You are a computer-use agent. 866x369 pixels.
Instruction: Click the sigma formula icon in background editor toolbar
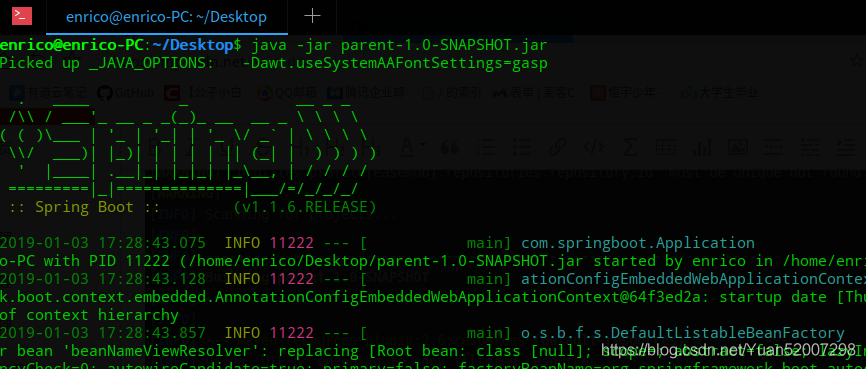(x=630, y=146)
